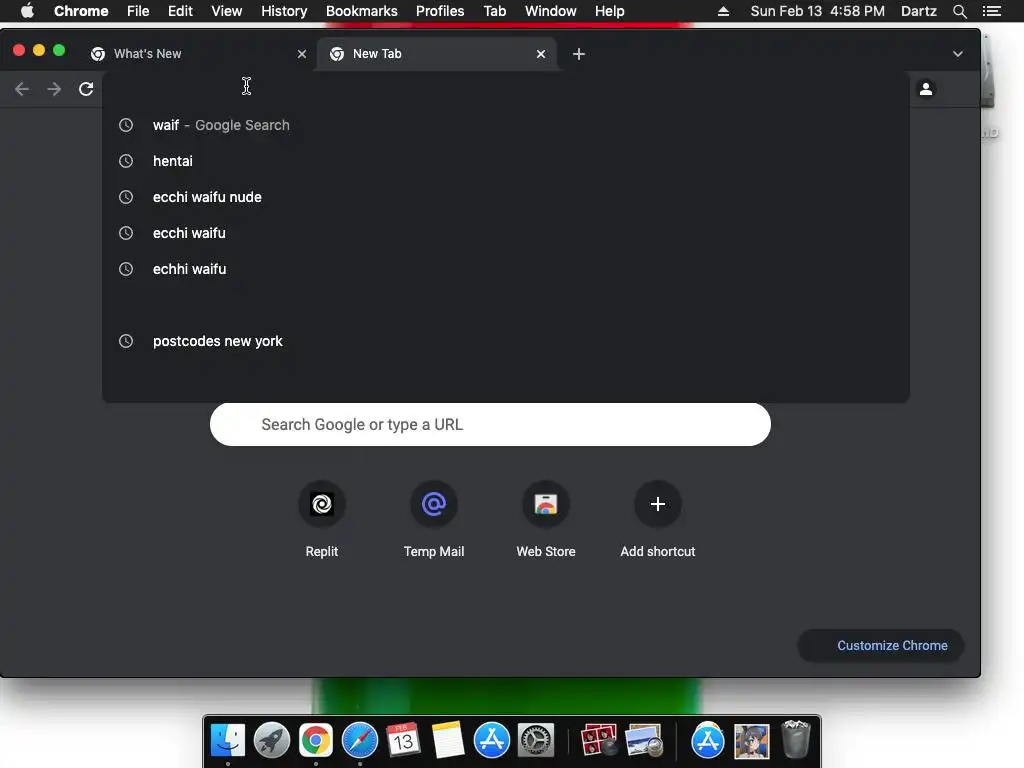Image resolution: width=1024 pixels, height=768 pixels.
Task: Open the View menu
Action: click(x=227, y=11)
